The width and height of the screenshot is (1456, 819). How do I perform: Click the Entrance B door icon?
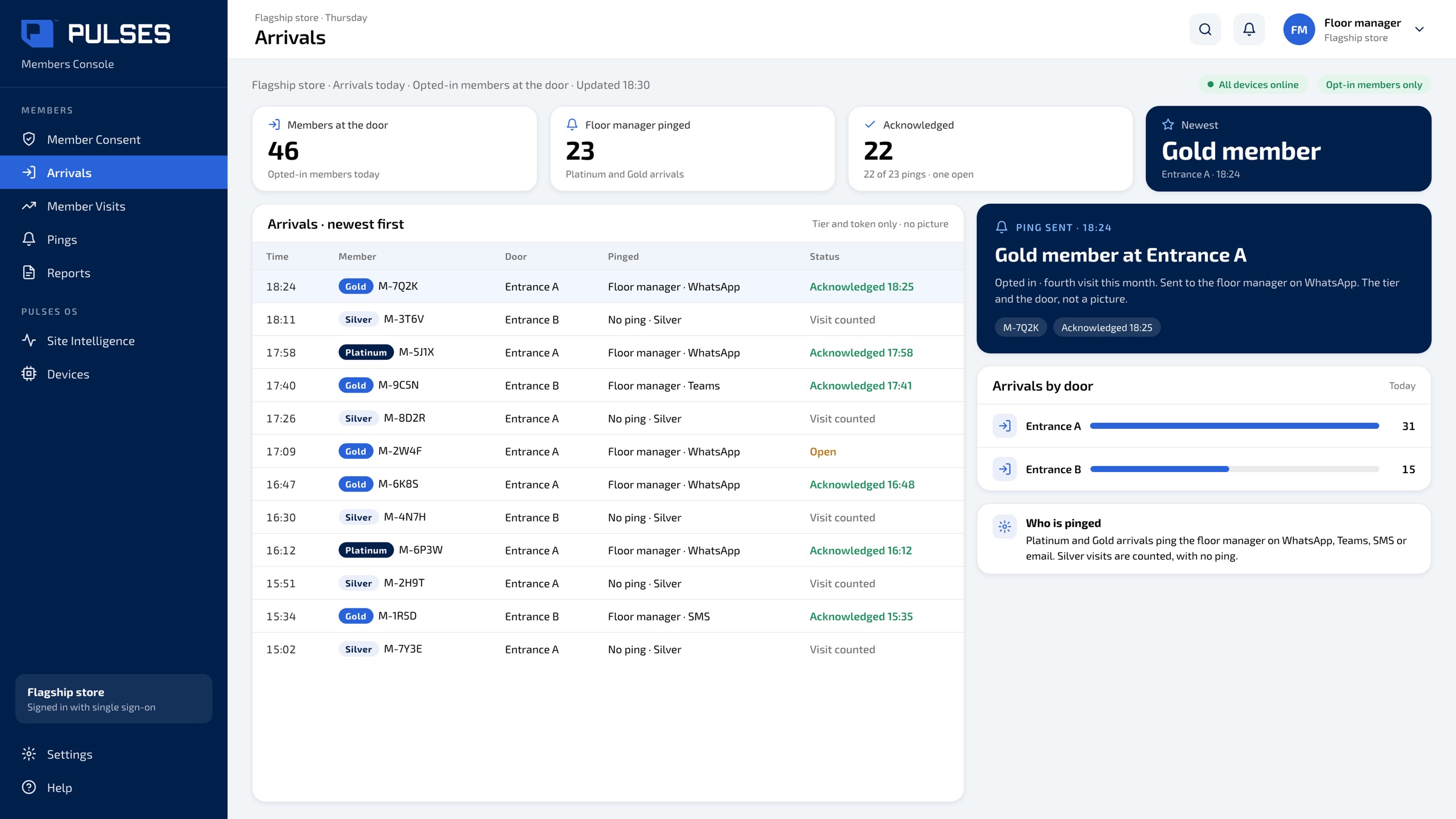tap(1005, 469)
